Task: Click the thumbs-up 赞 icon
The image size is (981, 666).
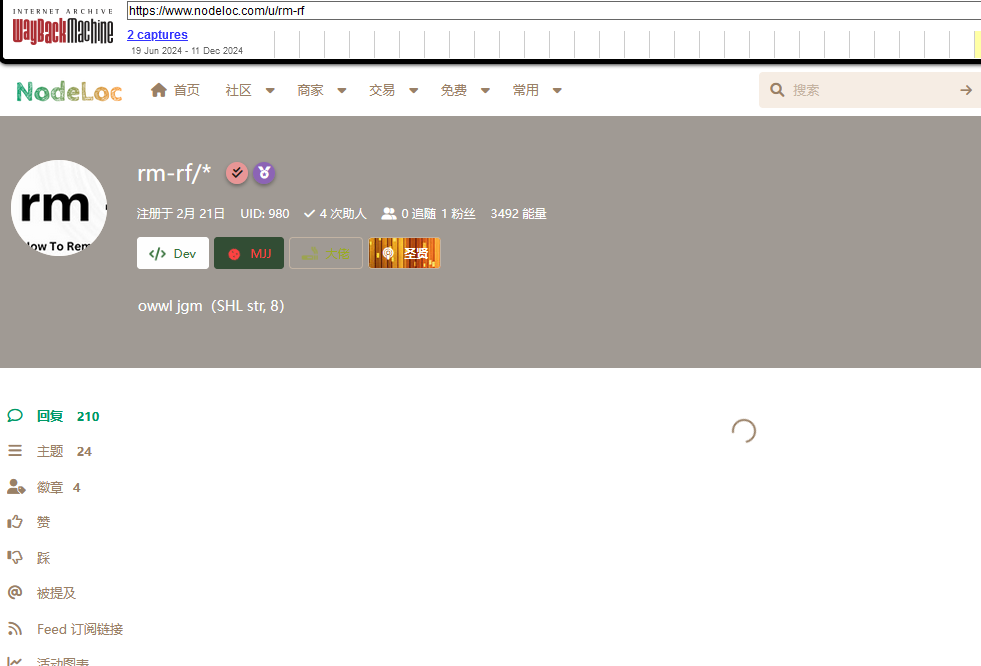Action: (15, 522)
